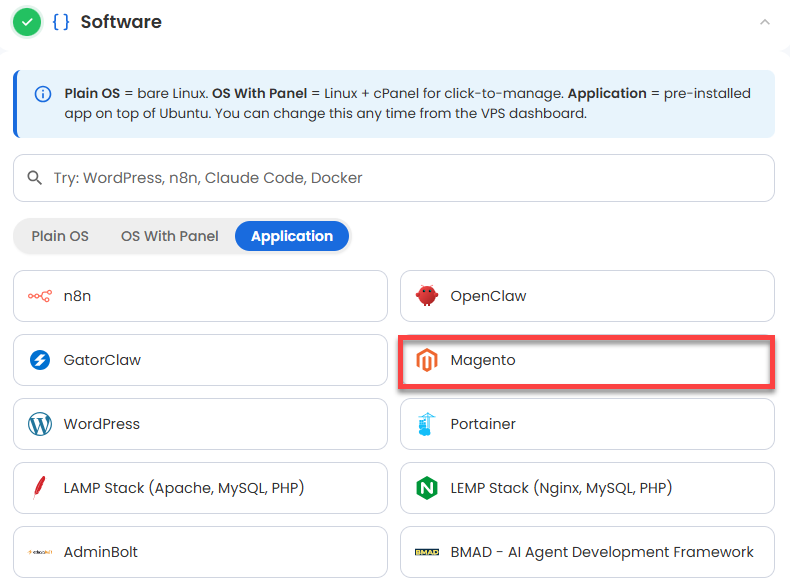Focus the software search field
This screenshot has height=587, width=790.
(394, 178)
